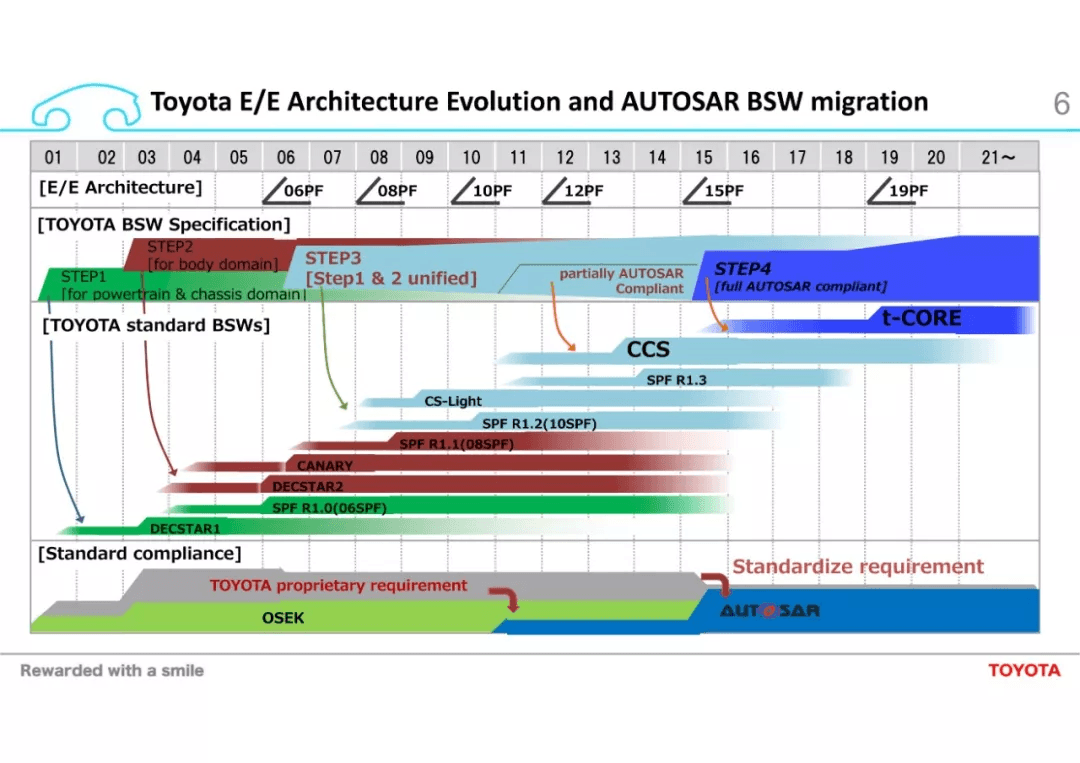Screen dimensions: 1080x763
Task: Click the STEP2 for body domain label
Action: [212, 255]
